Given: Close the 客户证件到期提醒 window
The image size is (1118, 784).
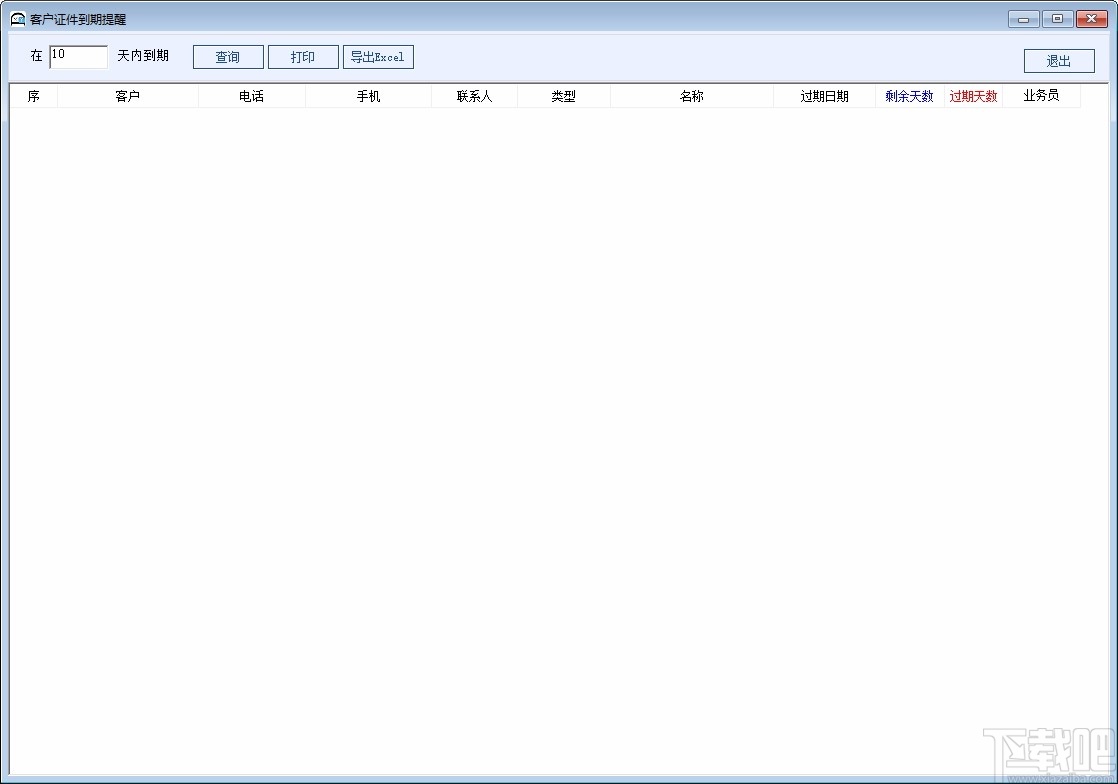Looking at the screenshot, I should (x=1092, y=19).
